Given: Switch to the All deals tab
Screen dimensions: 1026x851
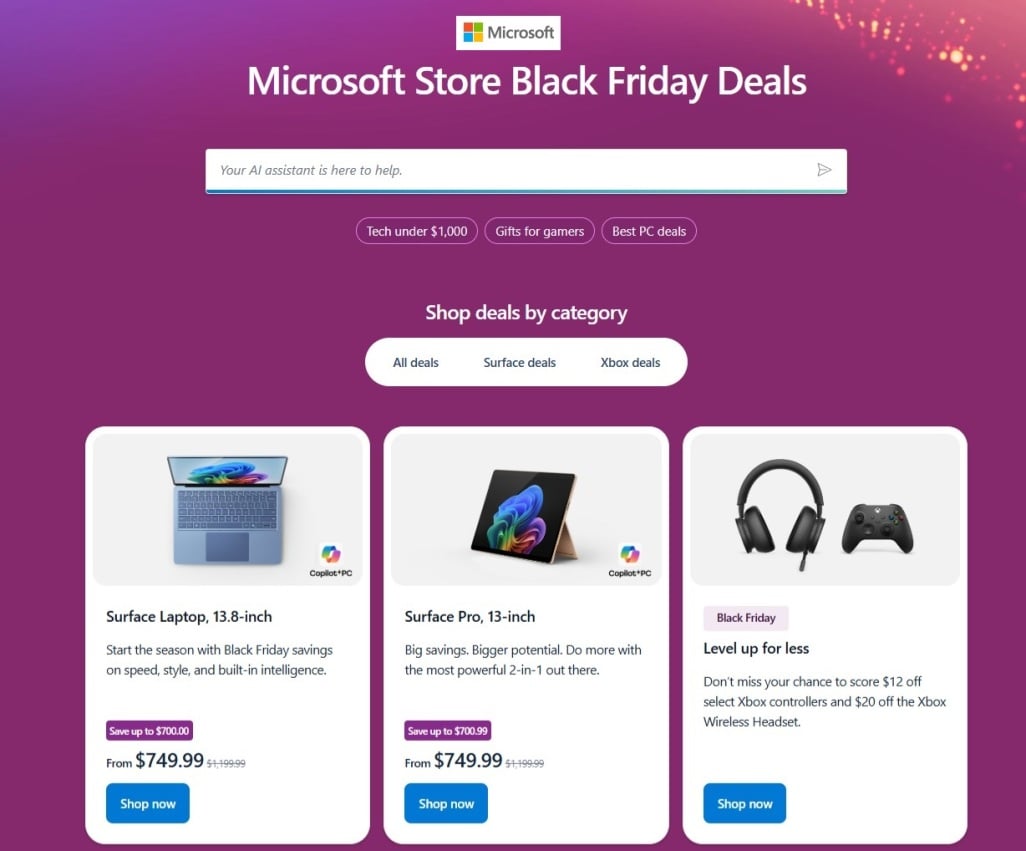Looking at the screenshot, I should pyautogui.click(x=416, y=362).
